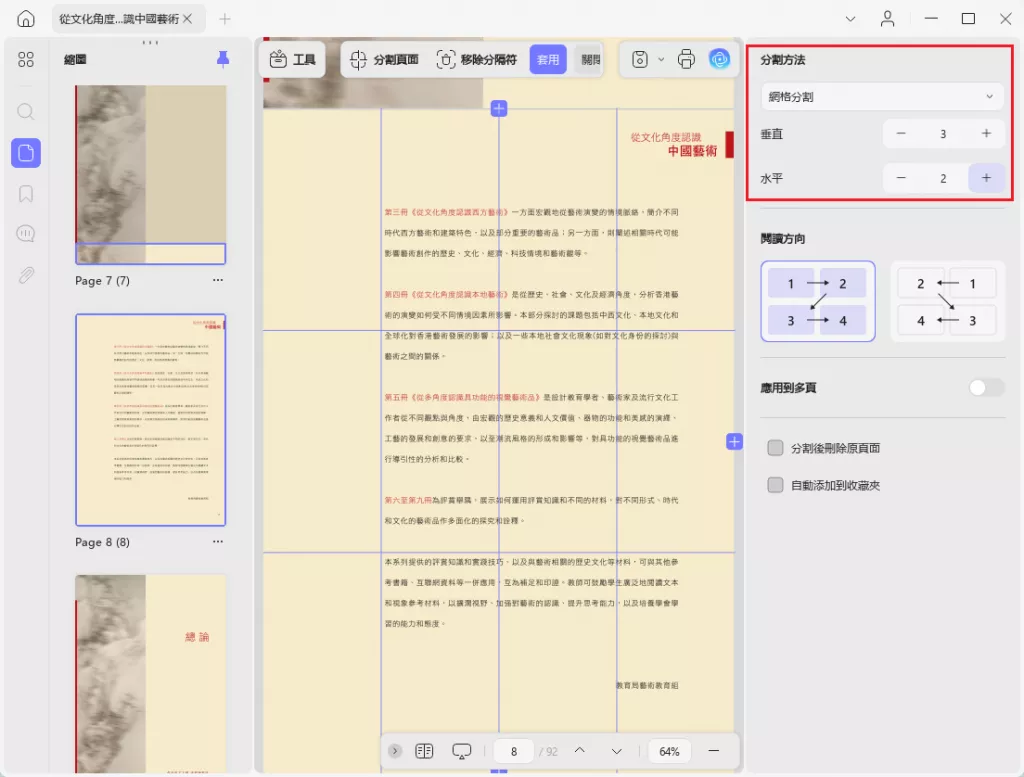Check 自動添加到收藏夾 checkbox
The image size is (1024, 777).
coord(775,485)
